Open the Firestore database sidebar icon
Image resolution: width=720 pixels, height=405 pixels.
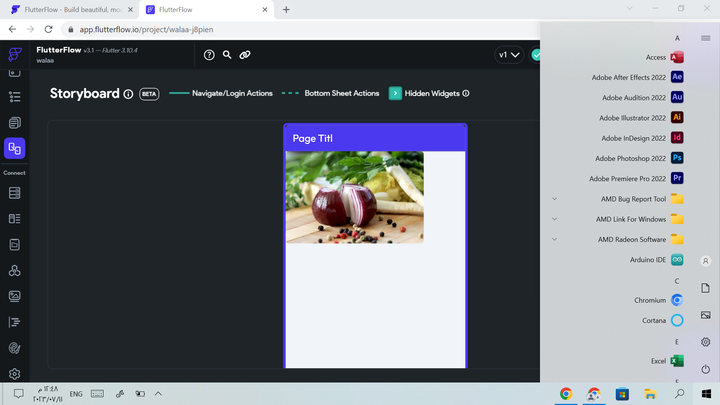pos(14,193)
